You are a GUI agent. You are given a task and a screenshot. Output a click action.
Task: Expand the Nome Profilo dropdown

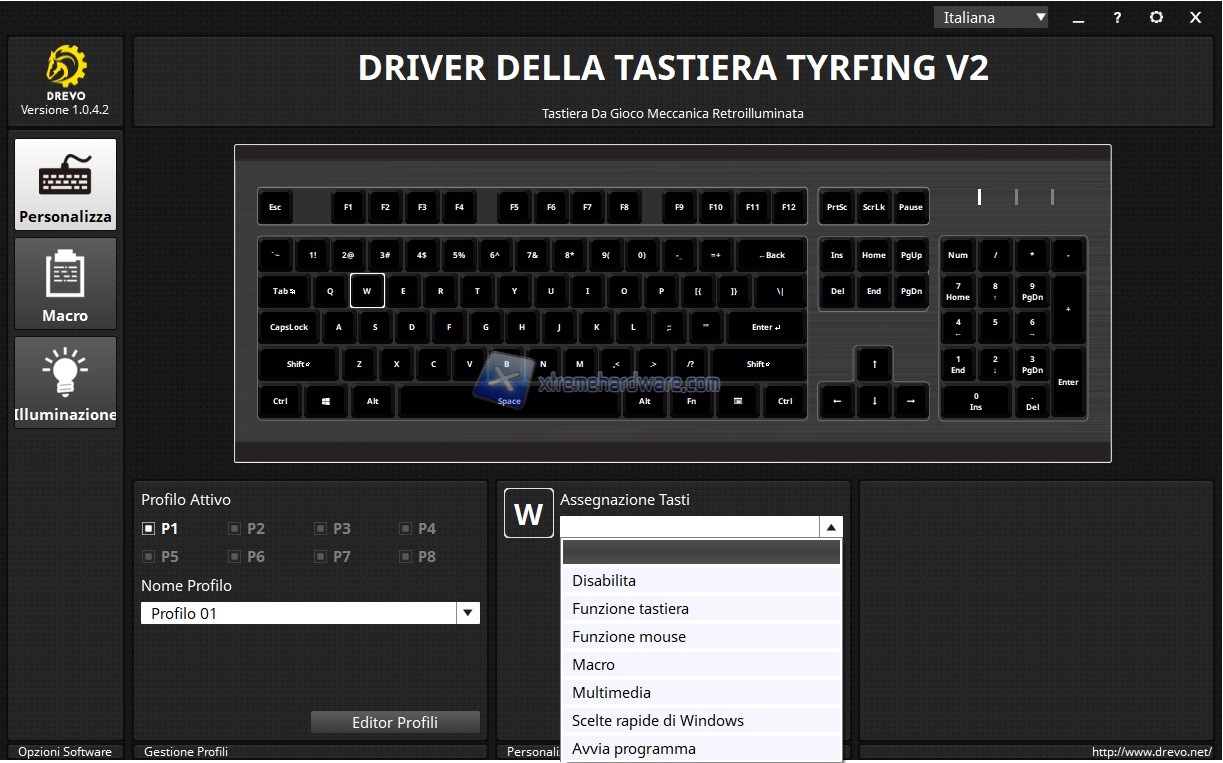click(467, 613)
